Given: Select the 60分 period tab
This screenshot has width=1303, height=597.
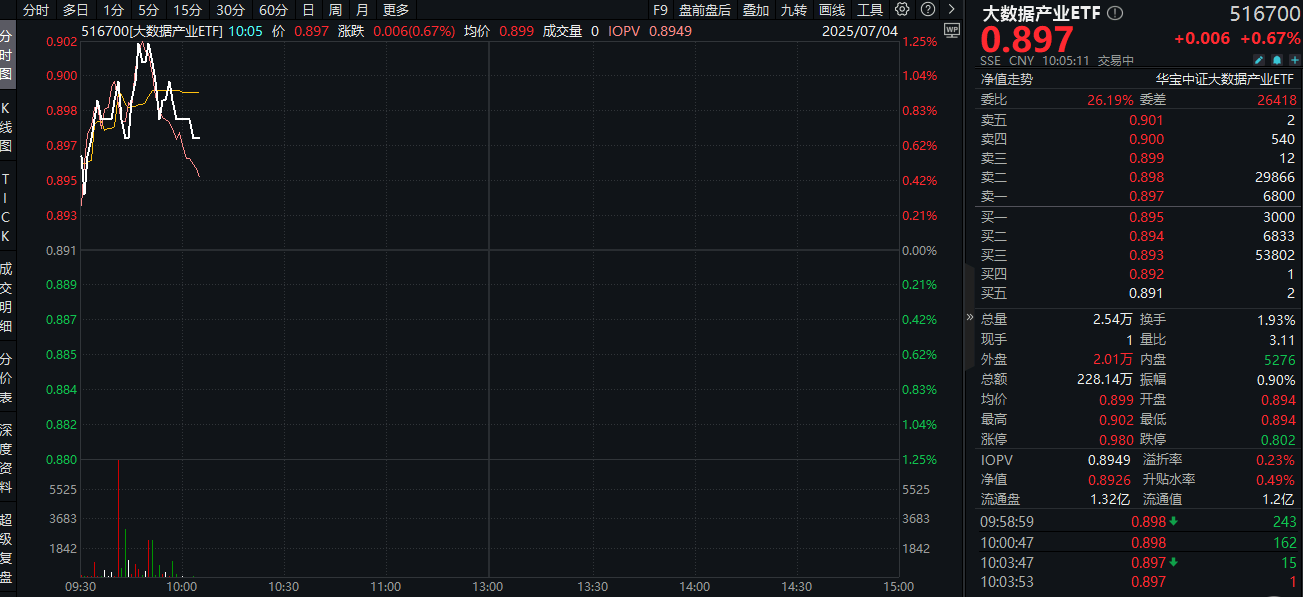Looking at the screenshot, I should click(x=273, y=9).
